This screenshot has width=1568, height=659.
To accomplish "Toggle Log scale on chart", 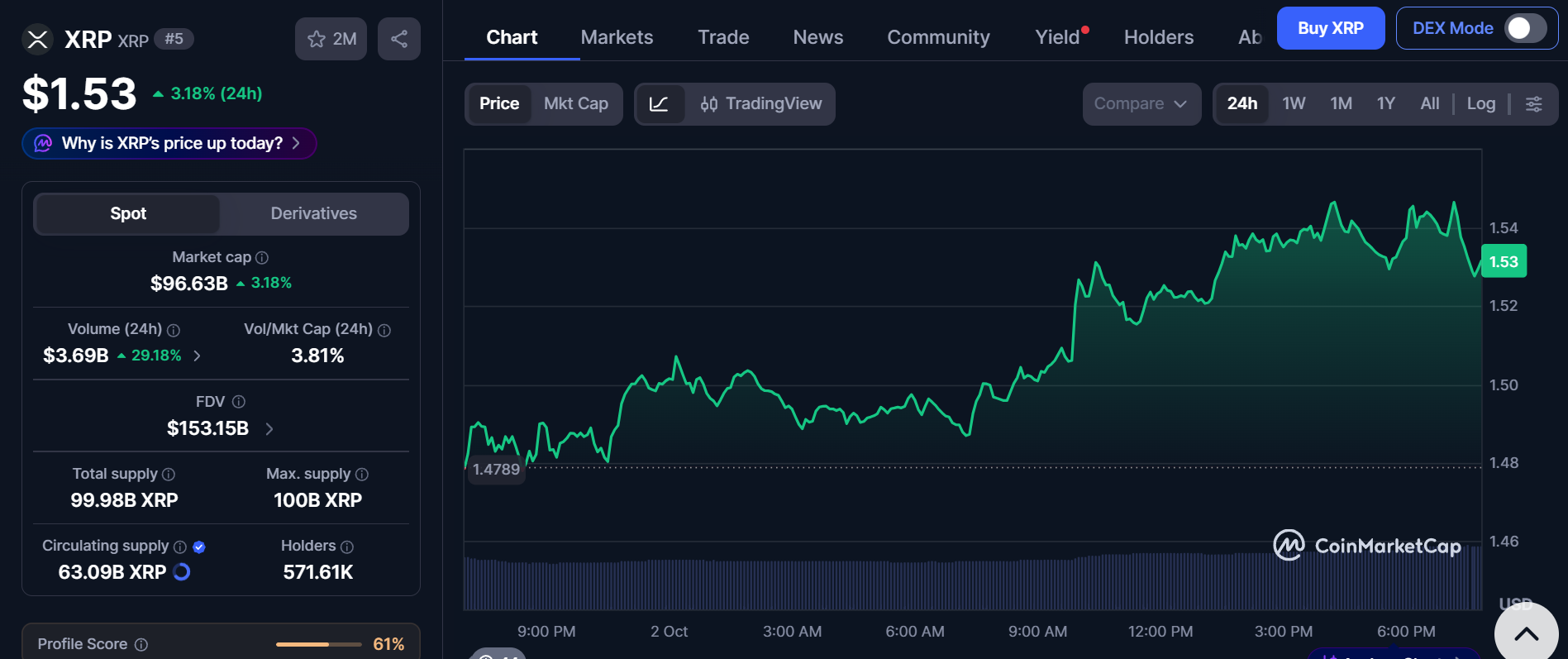I will coord(1481,104).
